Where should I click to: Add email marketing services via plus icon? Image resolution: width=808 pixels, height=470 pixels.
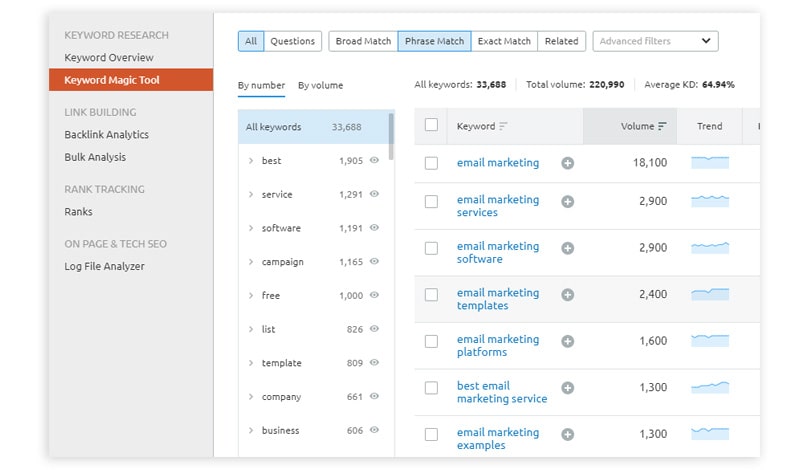point(568,201)
